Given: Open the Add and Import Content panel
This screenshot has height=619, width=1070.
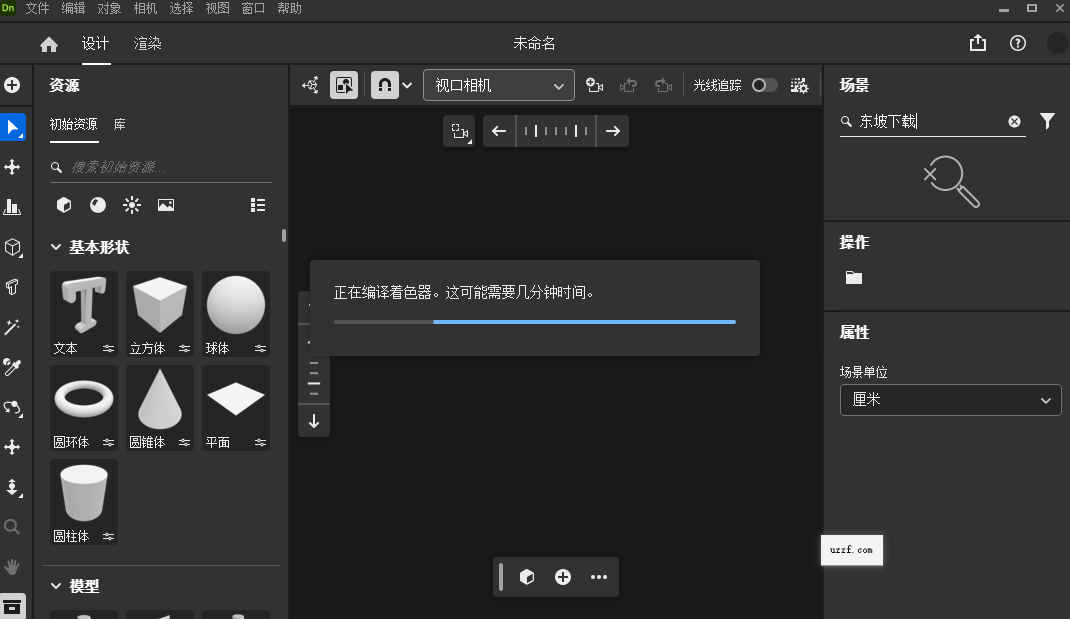Looking at the screenshot, I should [14, 85].
